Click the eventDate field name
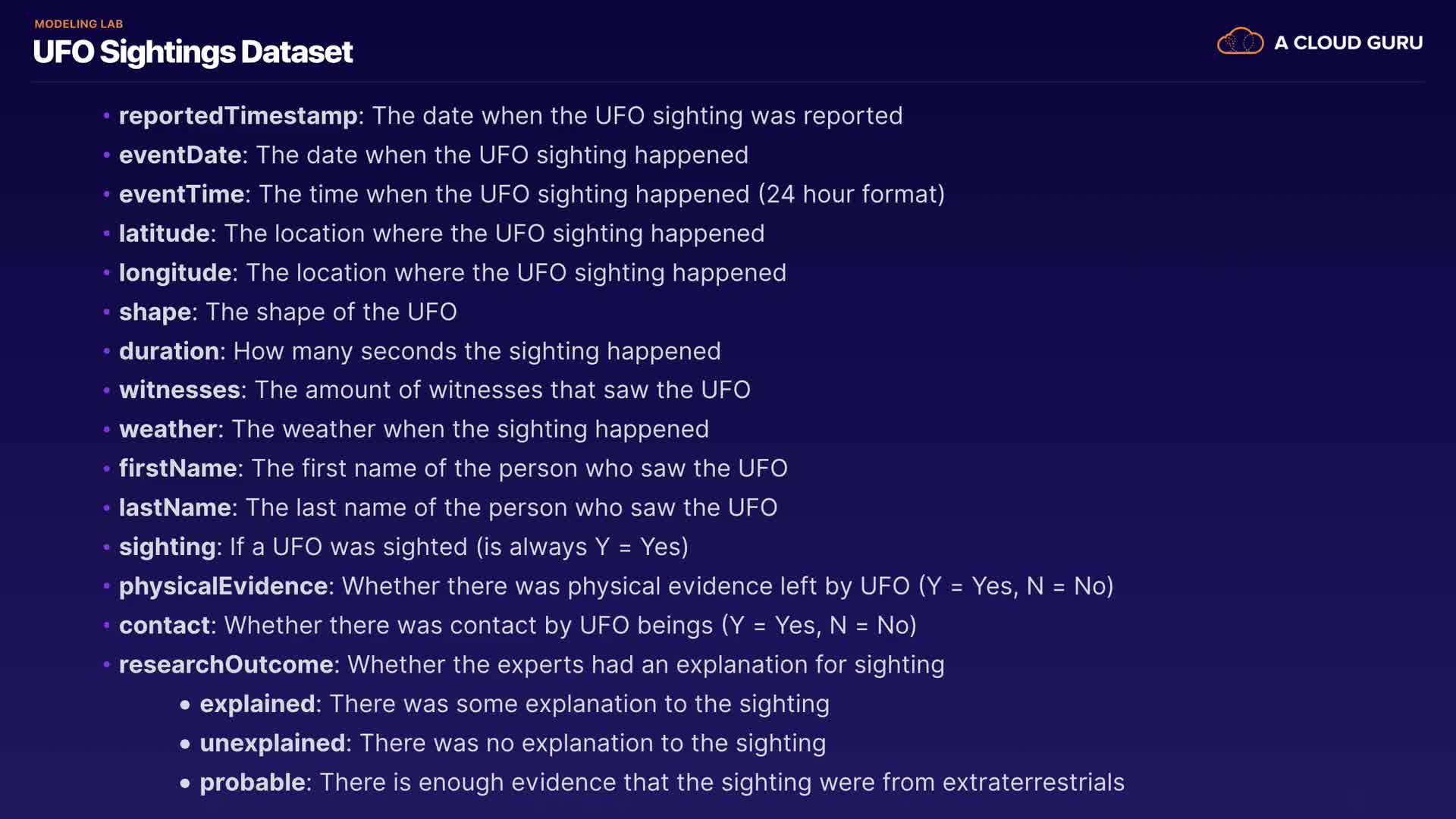Screen dimensions: 1456x819 pos(180,155)
